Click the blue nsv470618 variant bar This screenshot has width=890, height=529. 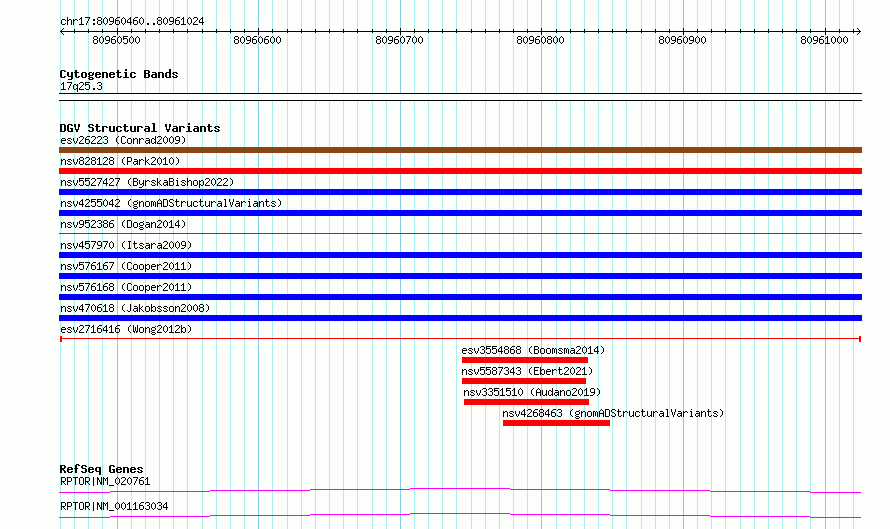point(460,318)
